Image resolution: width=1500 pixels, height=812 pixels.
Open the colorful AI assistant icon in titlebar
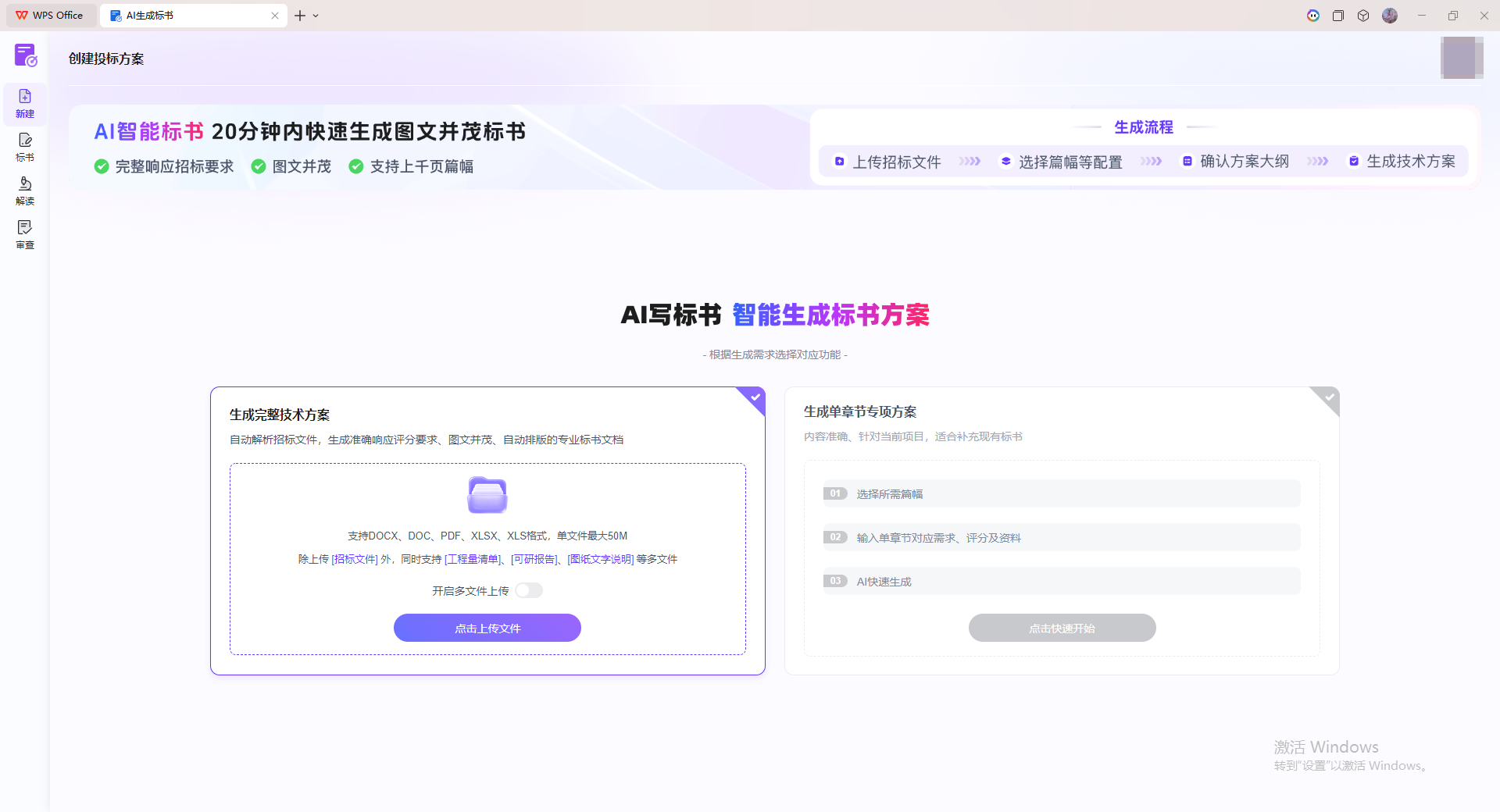(x=1313, y=15)
